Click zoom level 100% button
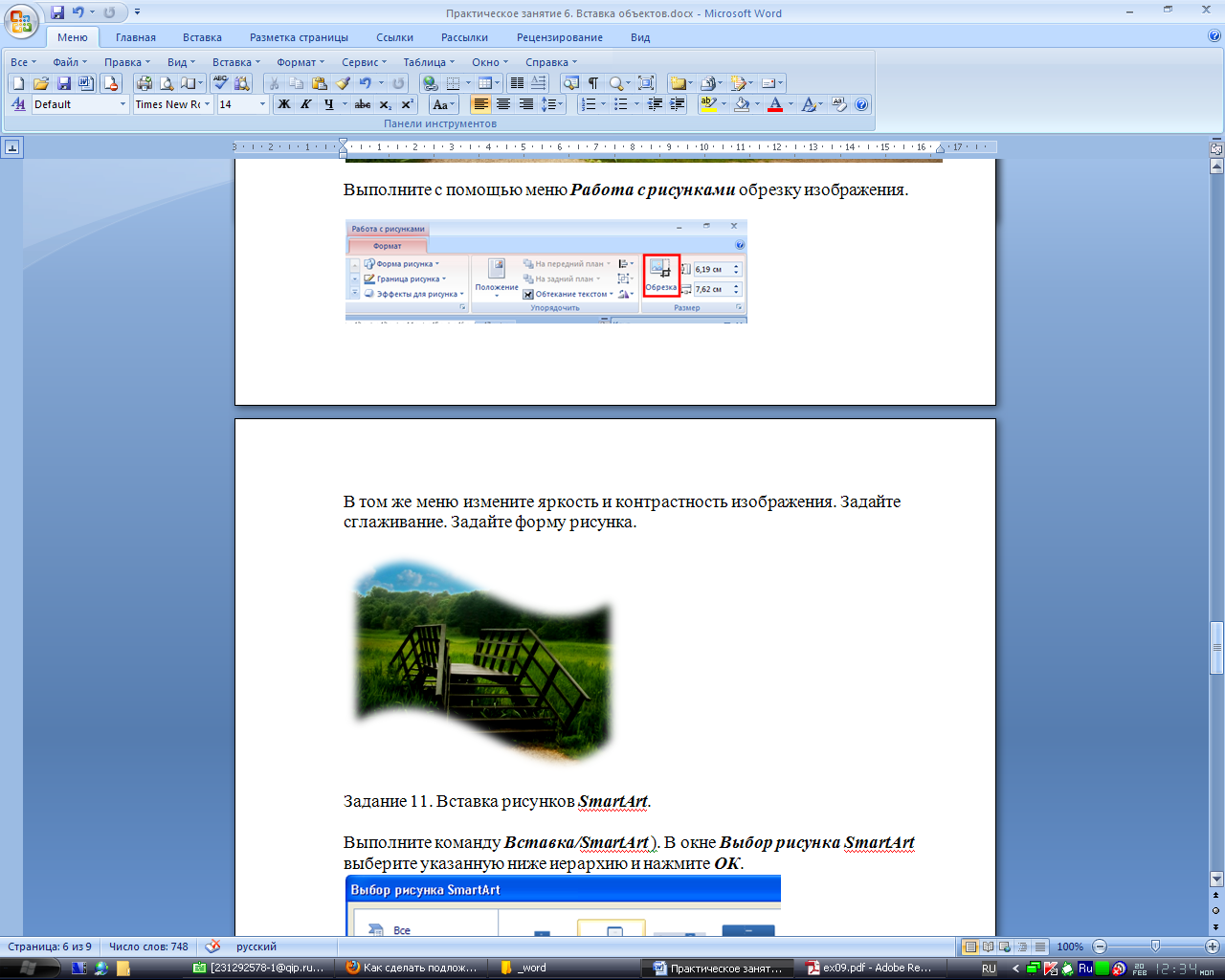The width and height of the screenshot is (1225, 980). click(x=1070, y=947)
